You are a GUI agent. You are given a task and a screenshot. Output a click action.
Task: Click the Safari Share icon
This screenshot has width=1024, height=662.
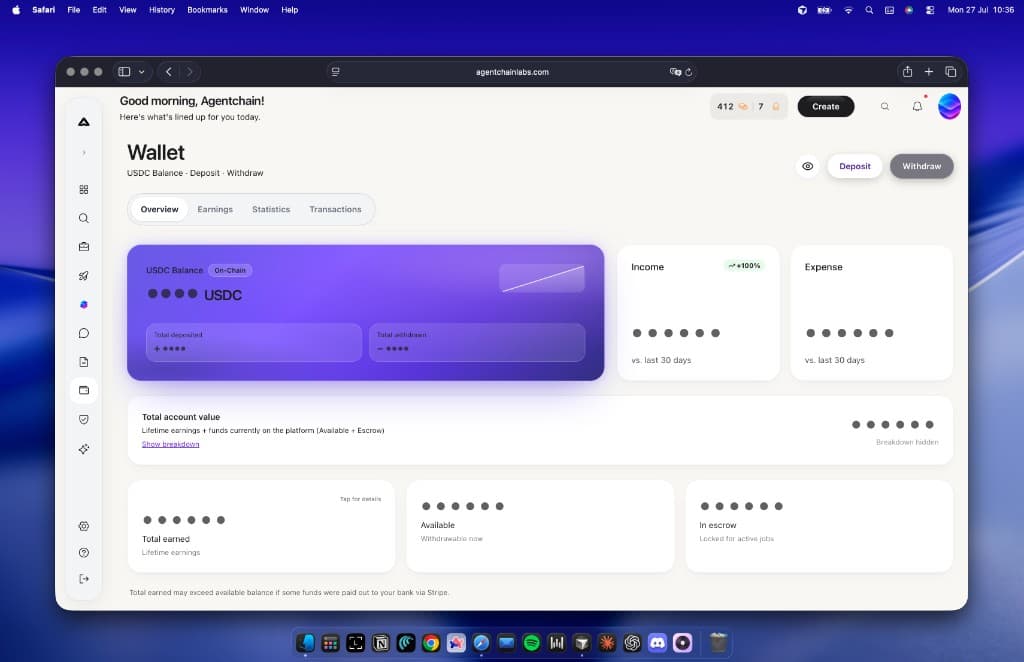point(907,72)
